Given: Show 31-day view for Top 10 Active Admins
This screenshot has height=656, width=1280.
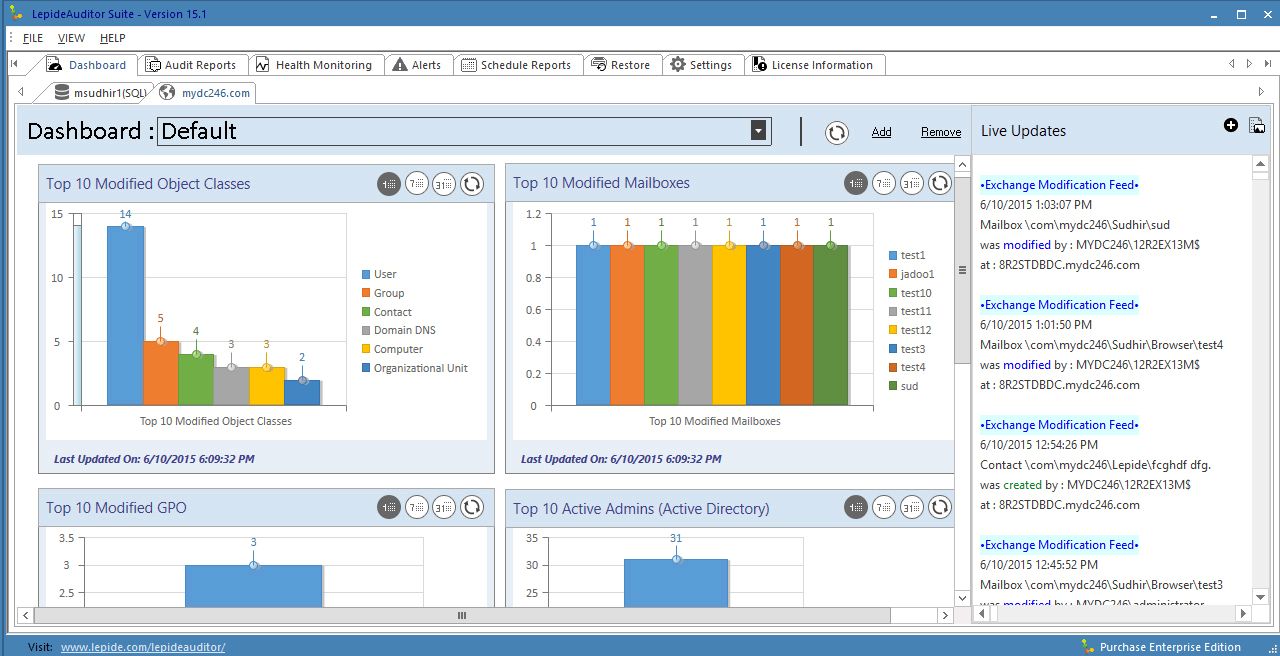Looking at the screenshot, I should (x=912, y=508).
